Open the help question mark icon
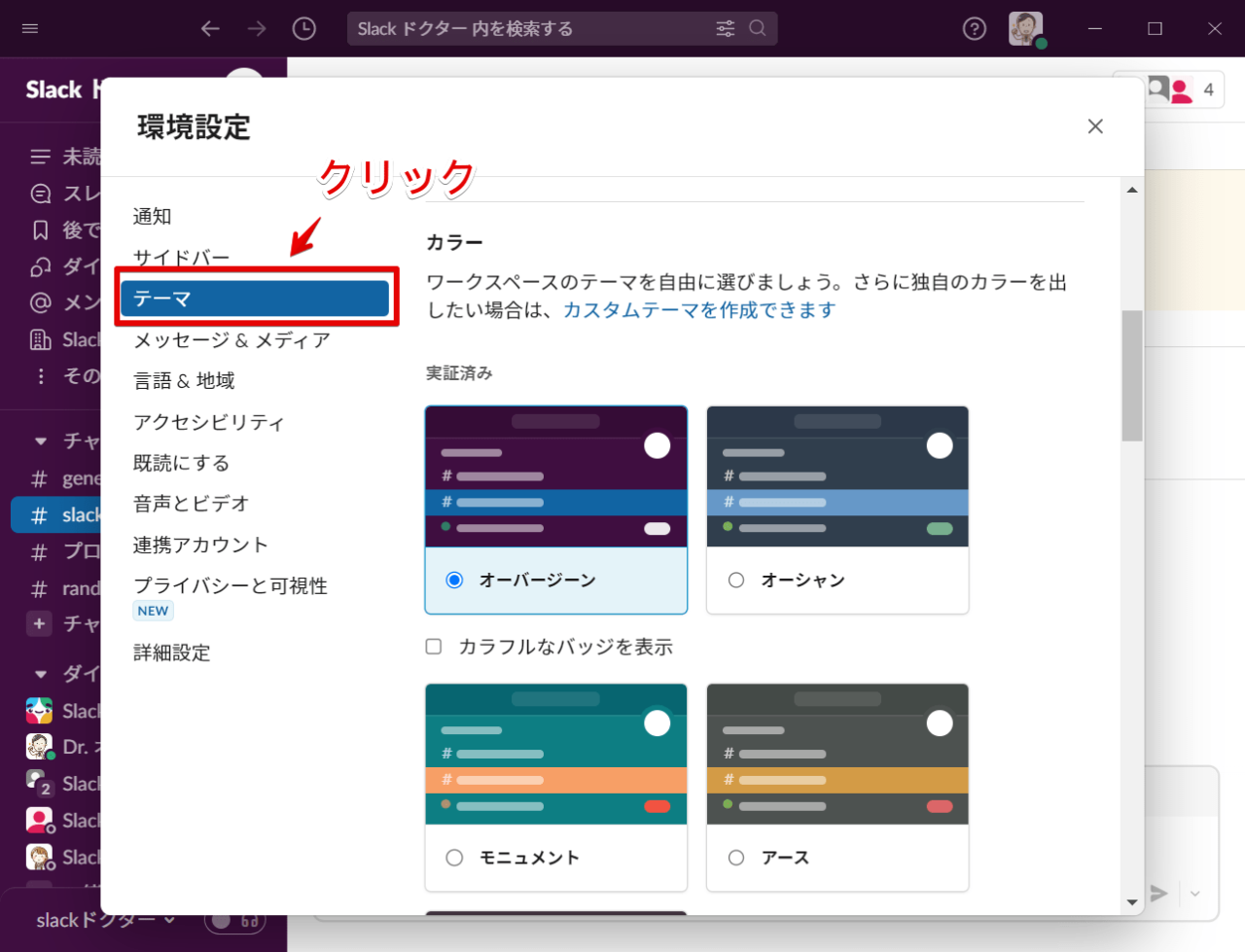The width and height of the screenshot is (1245, 952). click(x=975, y=28)
